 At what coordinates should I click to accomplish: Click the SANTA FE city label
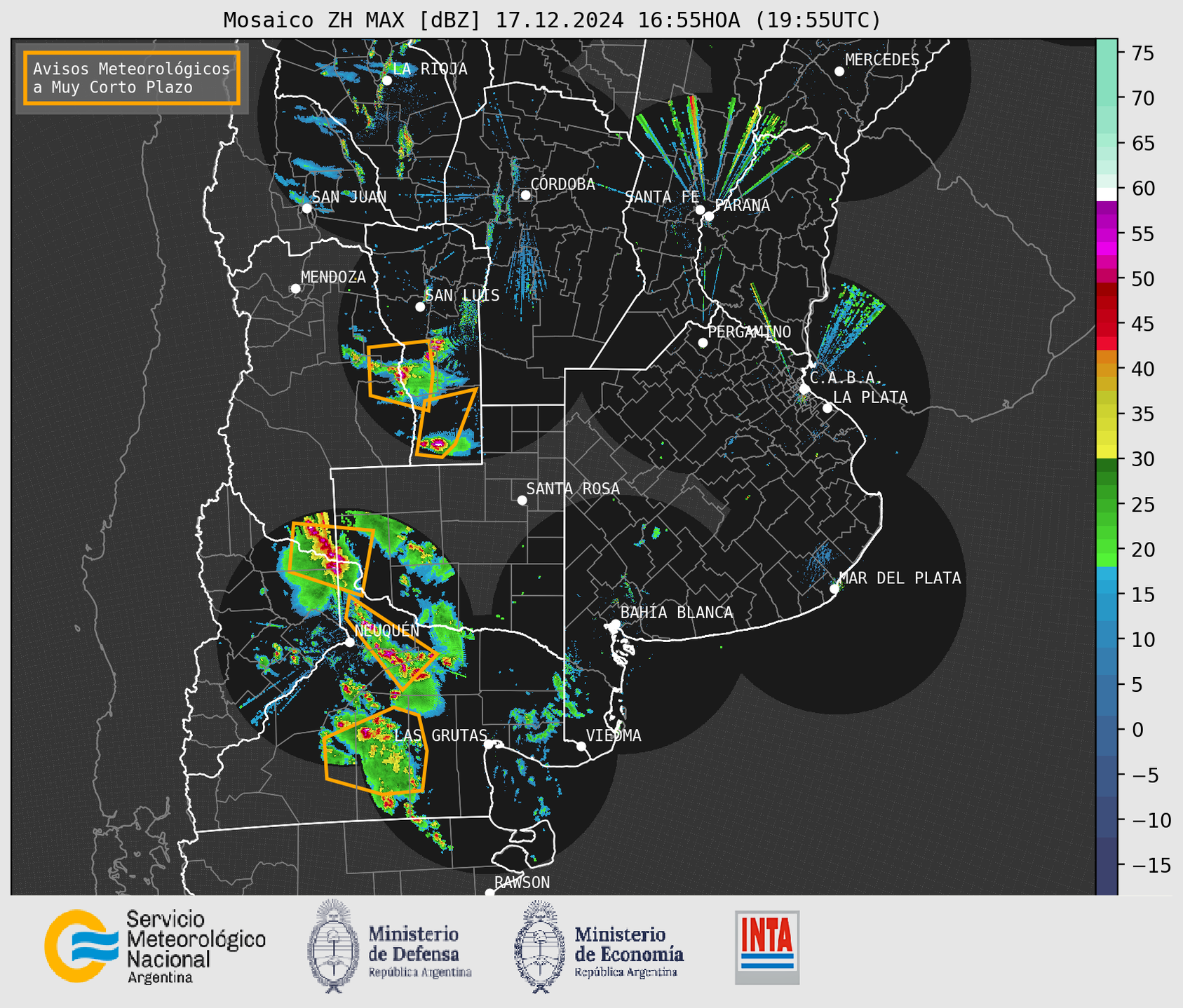662,197
